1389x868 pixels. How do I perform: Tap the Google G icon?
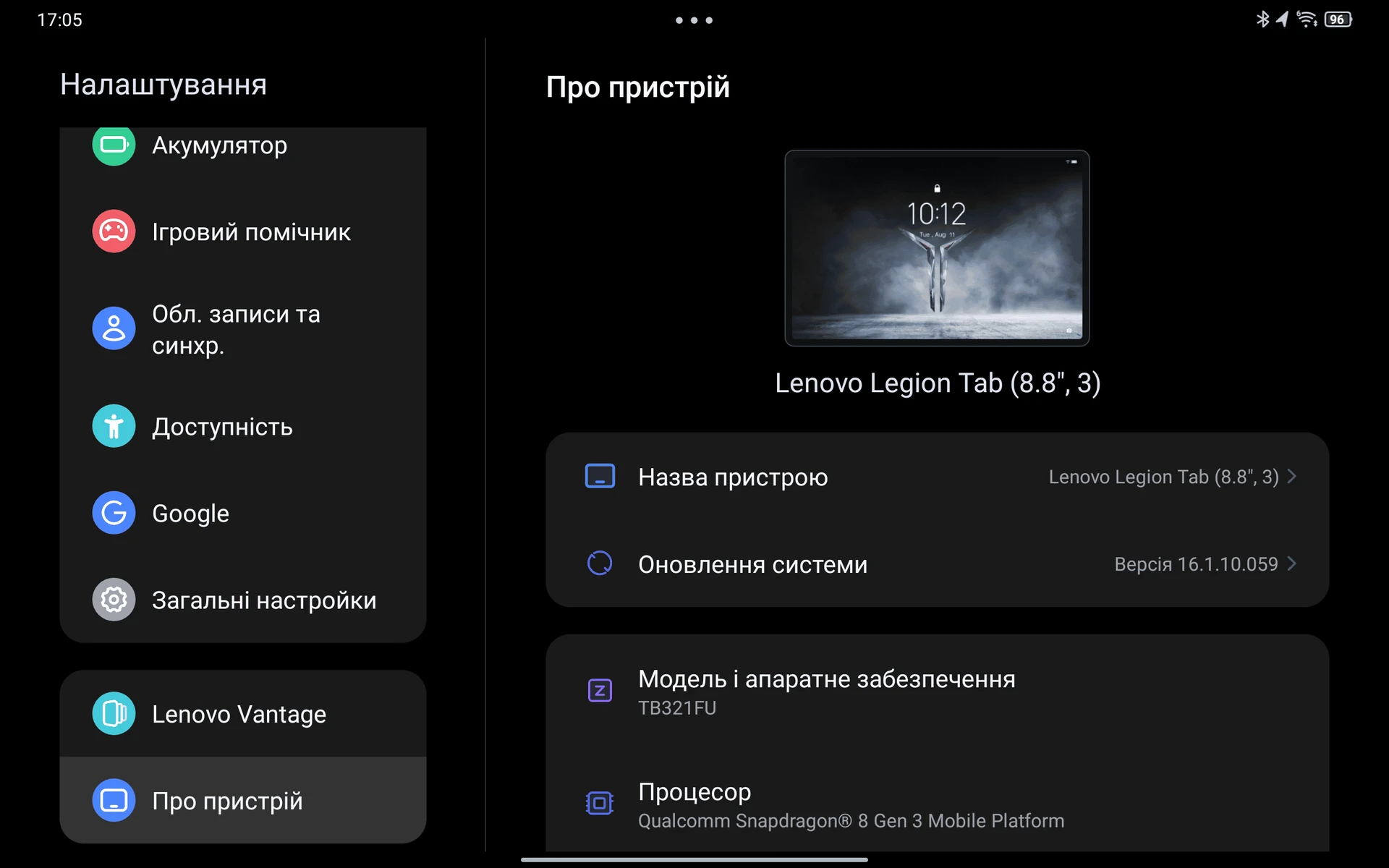(x=114, y=513)
